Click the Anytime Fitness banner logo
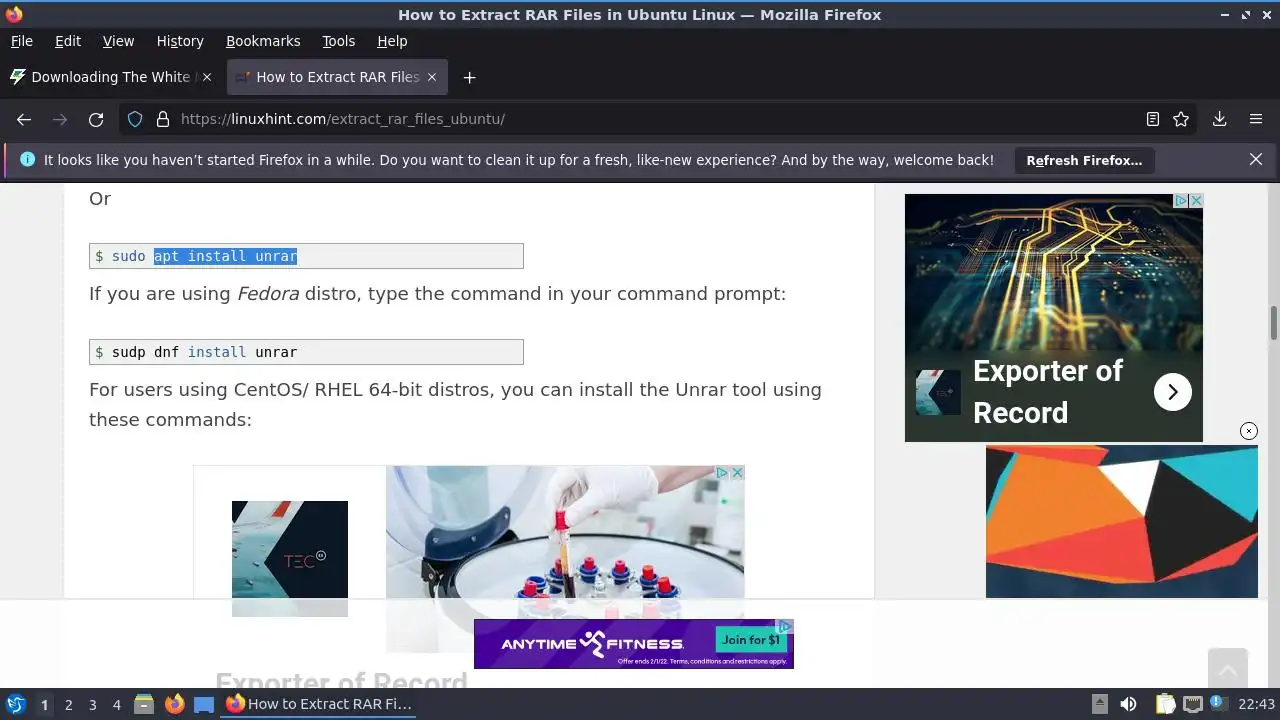Image resolution: width=1280 pixels, height=720 pixels. click(592, 644)
